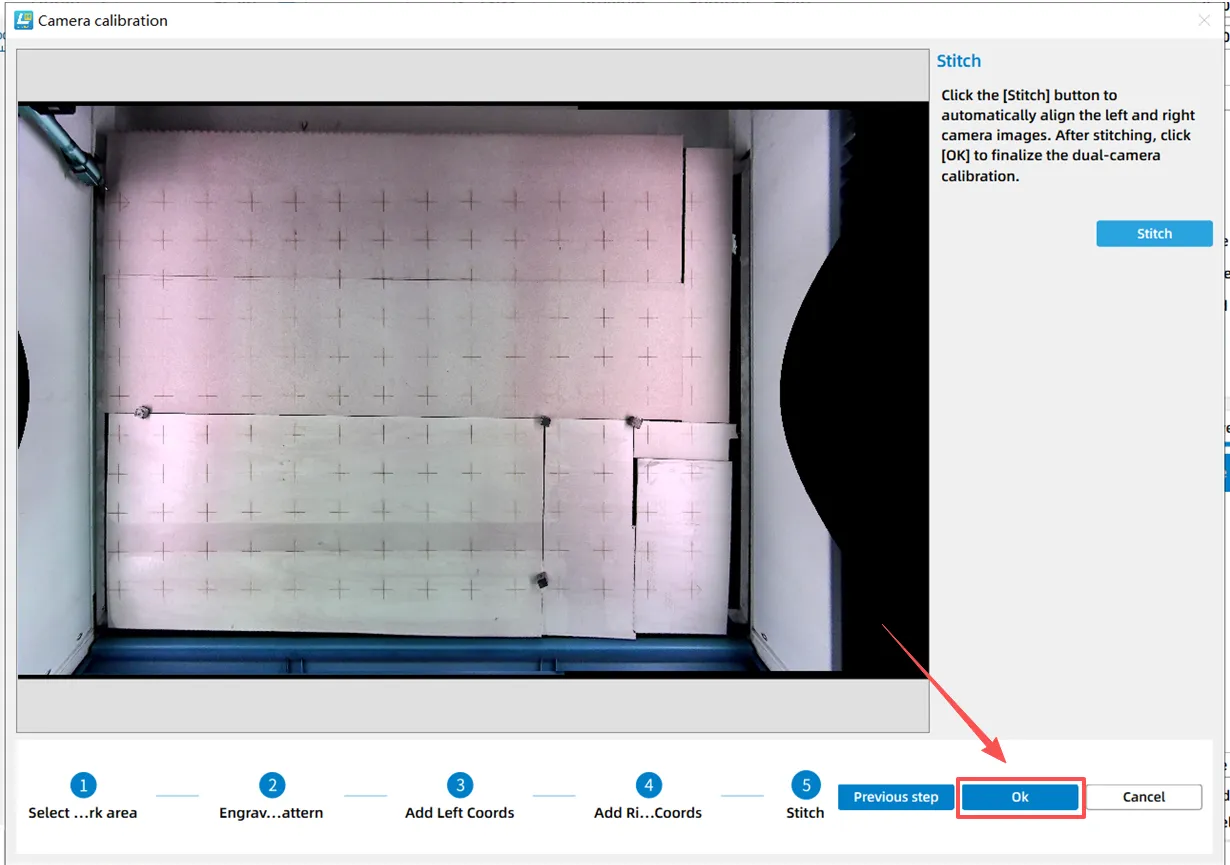Click the stitching instructions text

point(1068,135)
